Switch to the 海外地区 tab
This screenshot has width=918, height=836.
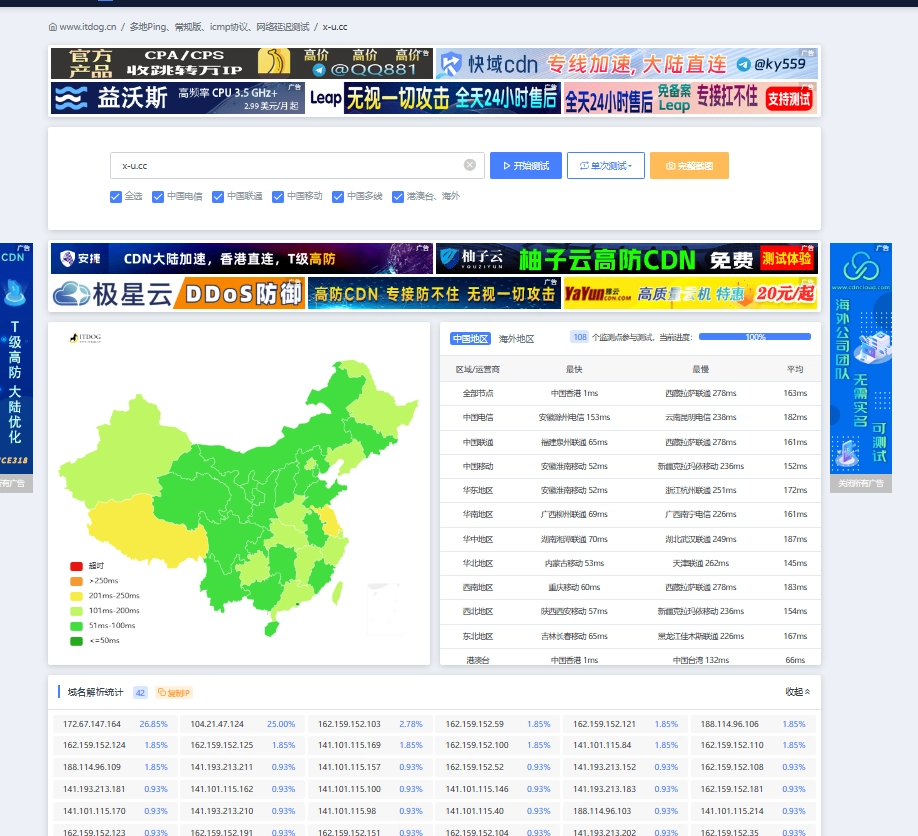(x=516, y=338)
